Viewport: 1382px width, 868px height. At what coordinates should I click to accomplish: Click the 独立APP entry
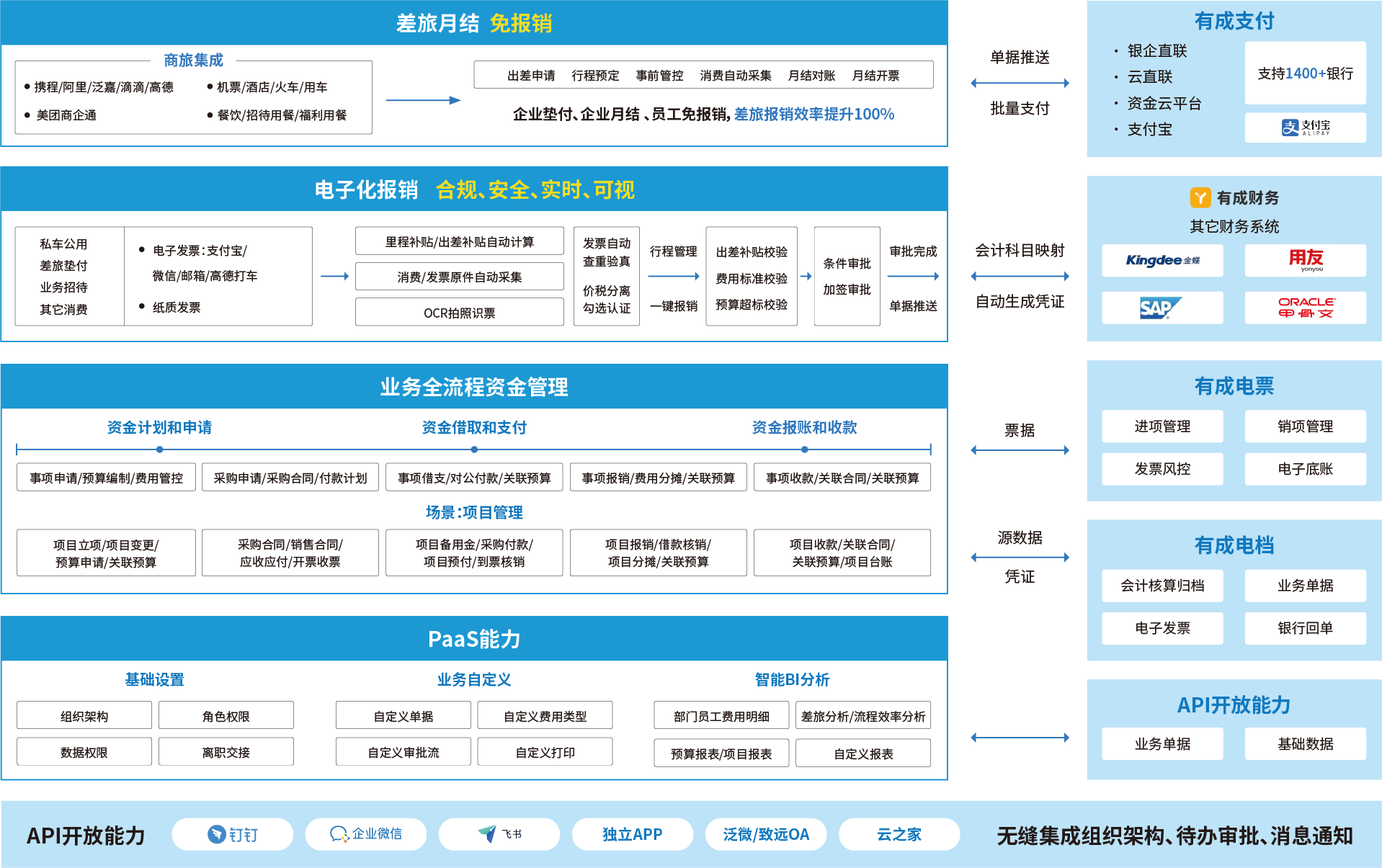pos(632,834)
